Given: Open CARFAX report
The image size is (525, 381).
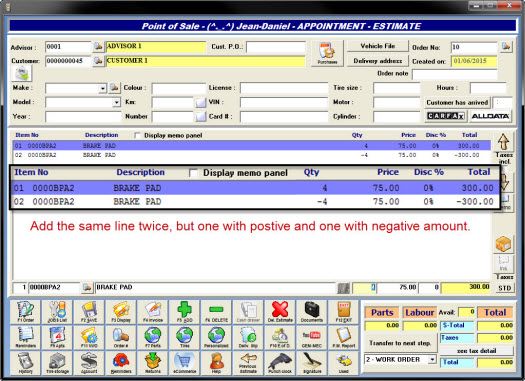Looking at the screenshot, I should [445, 116].
